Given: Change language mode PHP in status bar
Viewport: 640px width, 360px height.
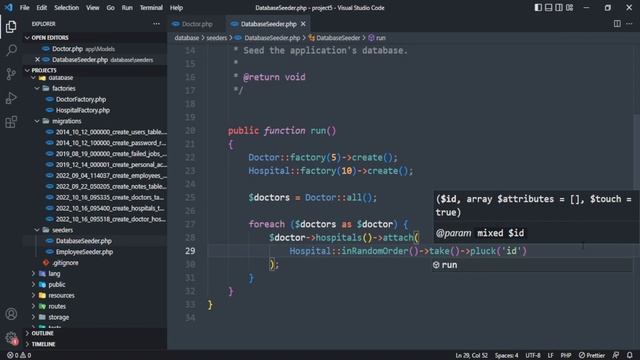Looking at the screenshot, I should (x=566, y=356).
